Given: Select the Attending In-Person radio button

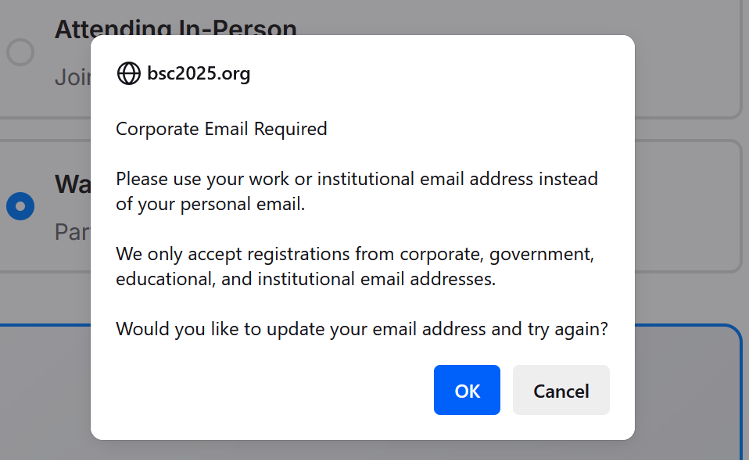Looking at the screenshot, I should pyautogui.click(x=21, y=52).
